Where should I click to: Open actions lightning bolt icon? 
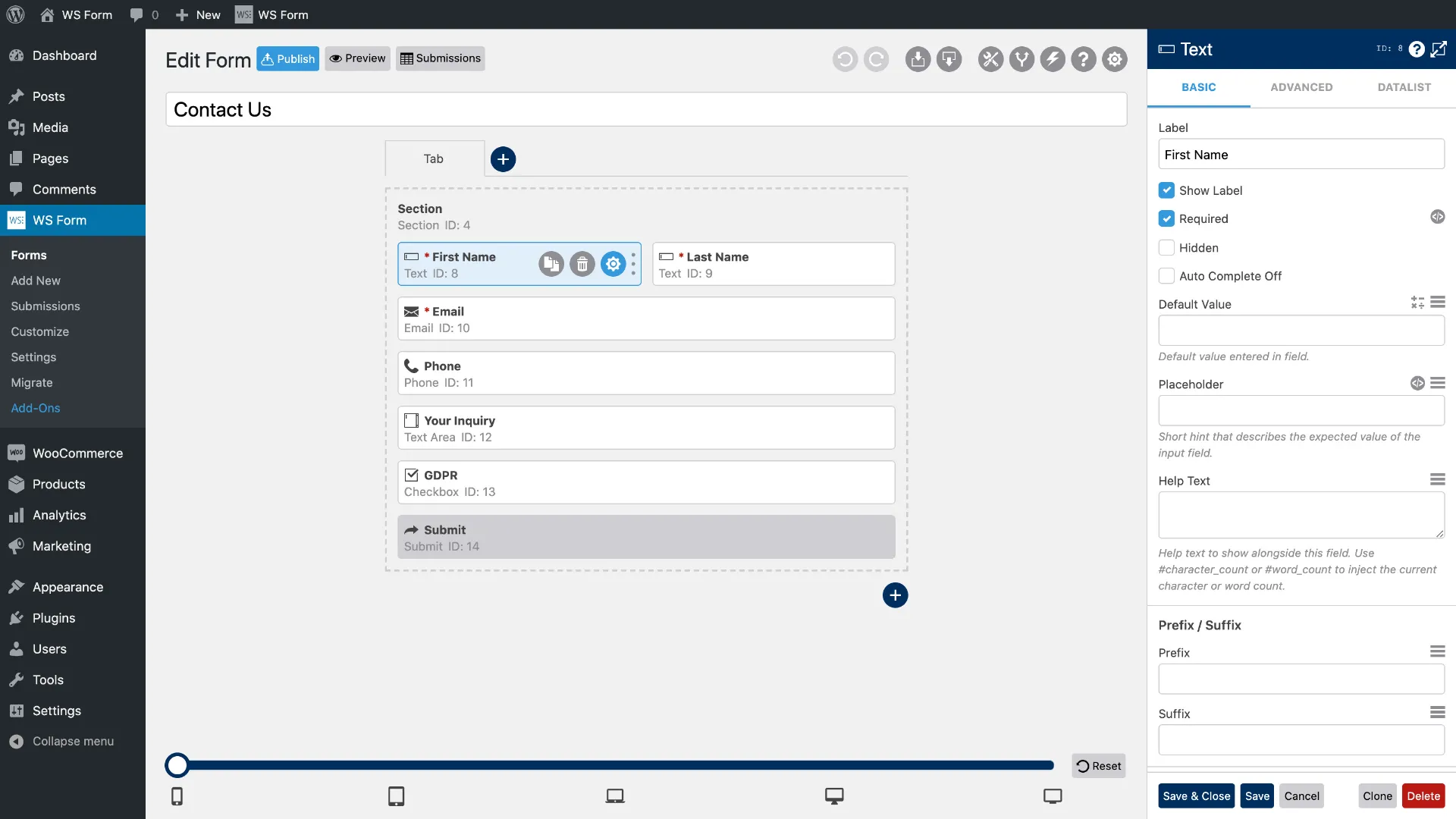pos(1053,59)
